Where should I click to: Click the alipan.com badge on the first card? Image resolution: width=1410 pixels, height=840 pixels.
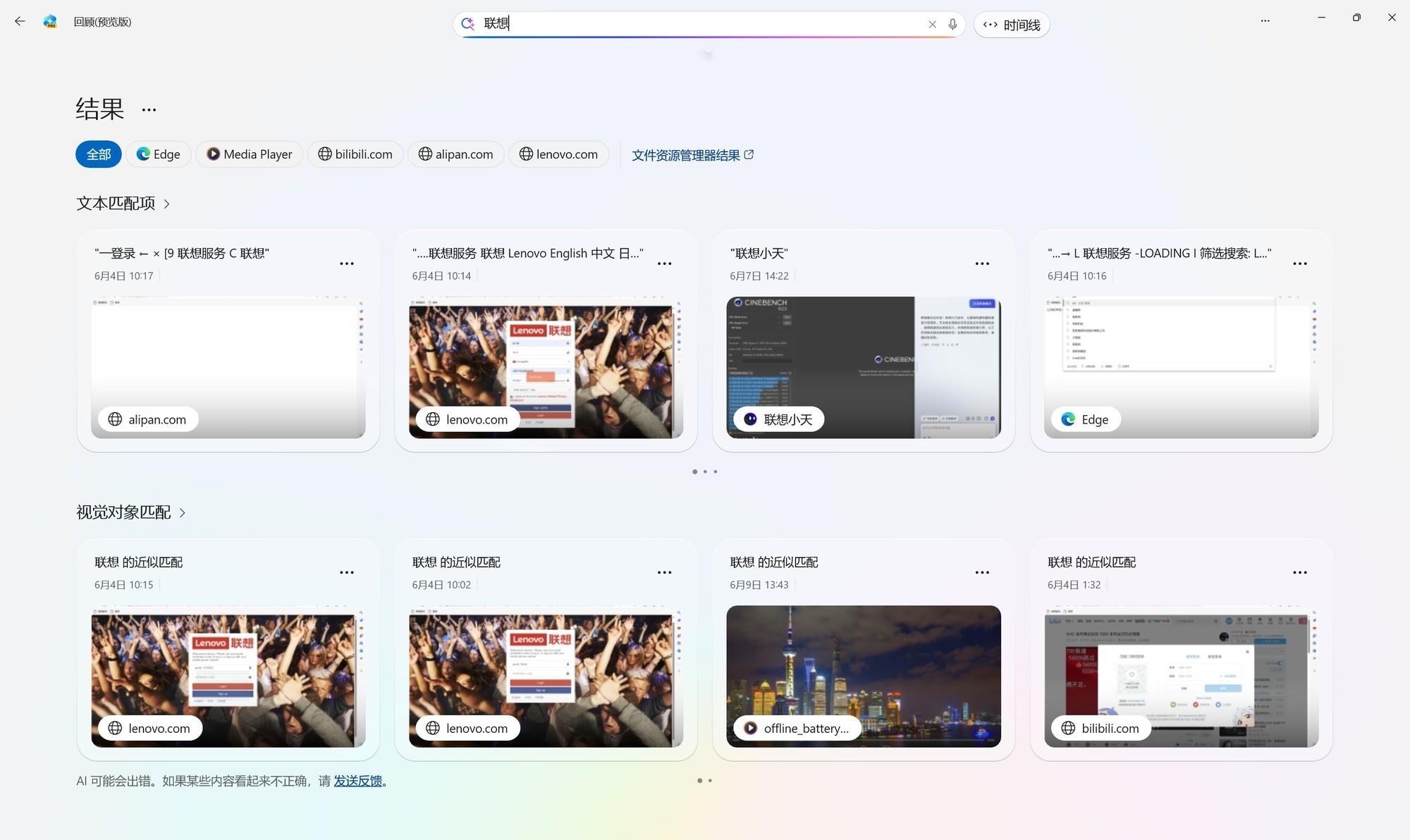(148, 419)
